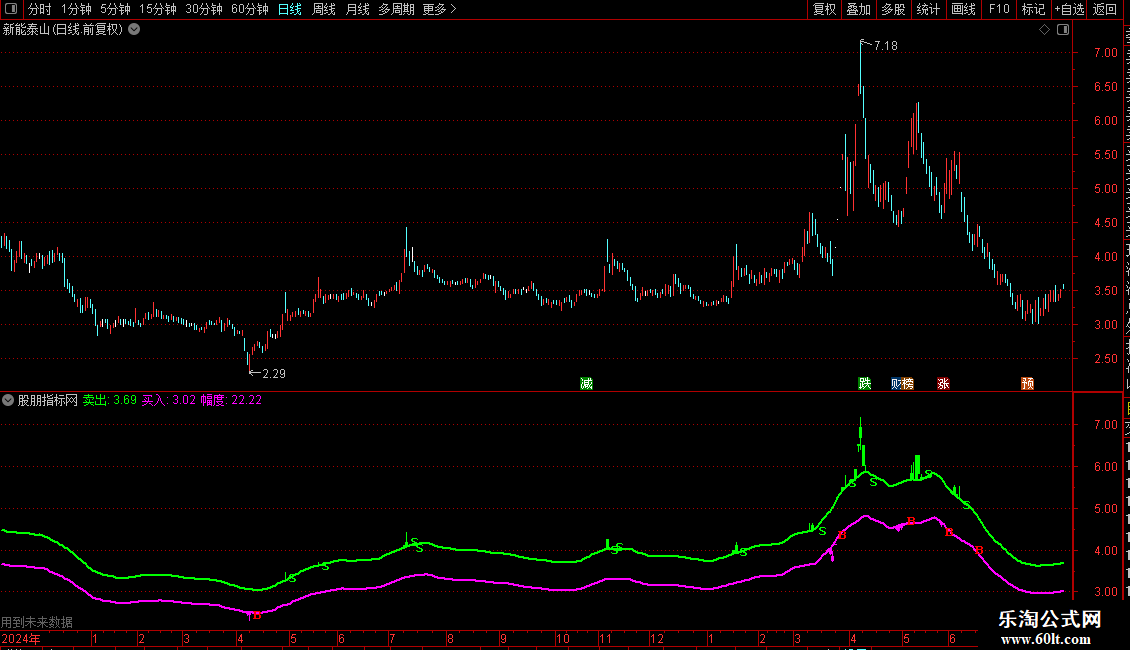Click the 涨 event marker
This screenshot has height=650, width=1130.
click(x=943, y=383)
